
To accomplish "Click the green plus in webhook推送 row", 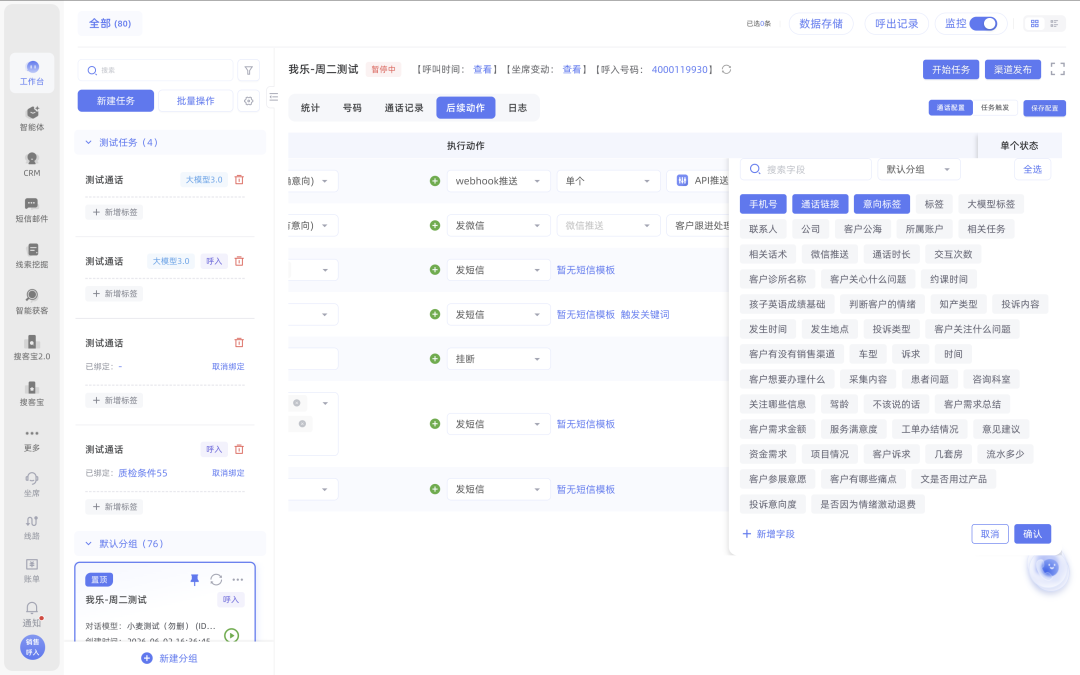I will tap(435, 181).
